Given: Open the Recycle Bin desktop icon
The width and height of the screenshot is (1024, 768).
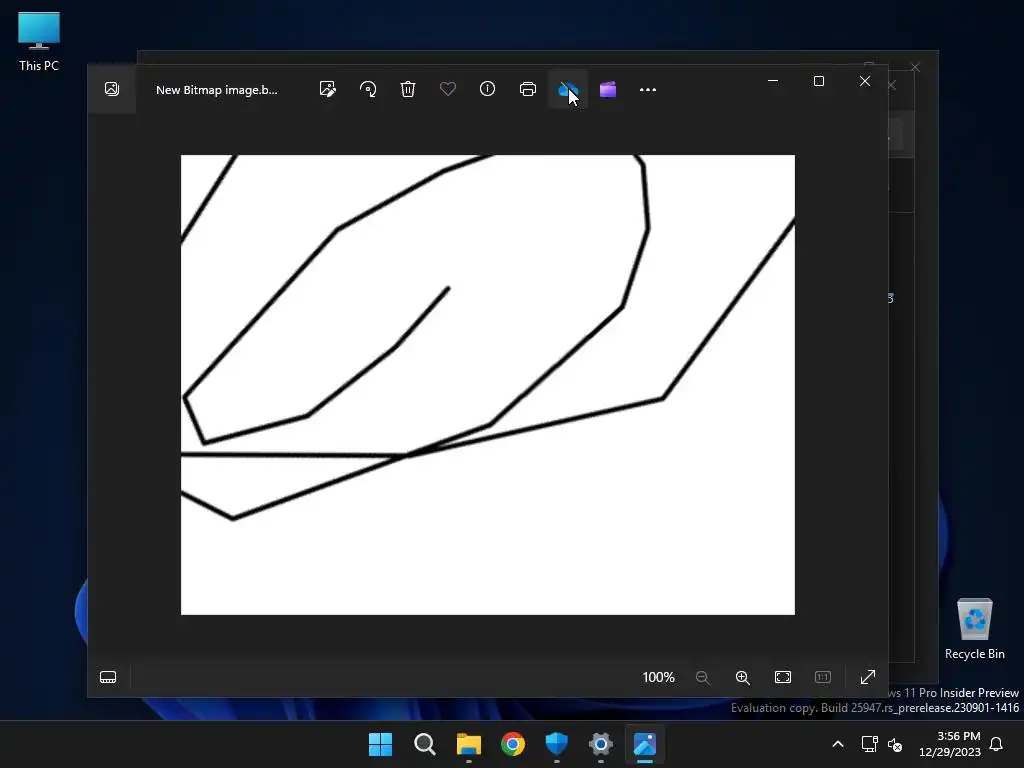Looking at the screenshot, I should (x=974, y=630).
